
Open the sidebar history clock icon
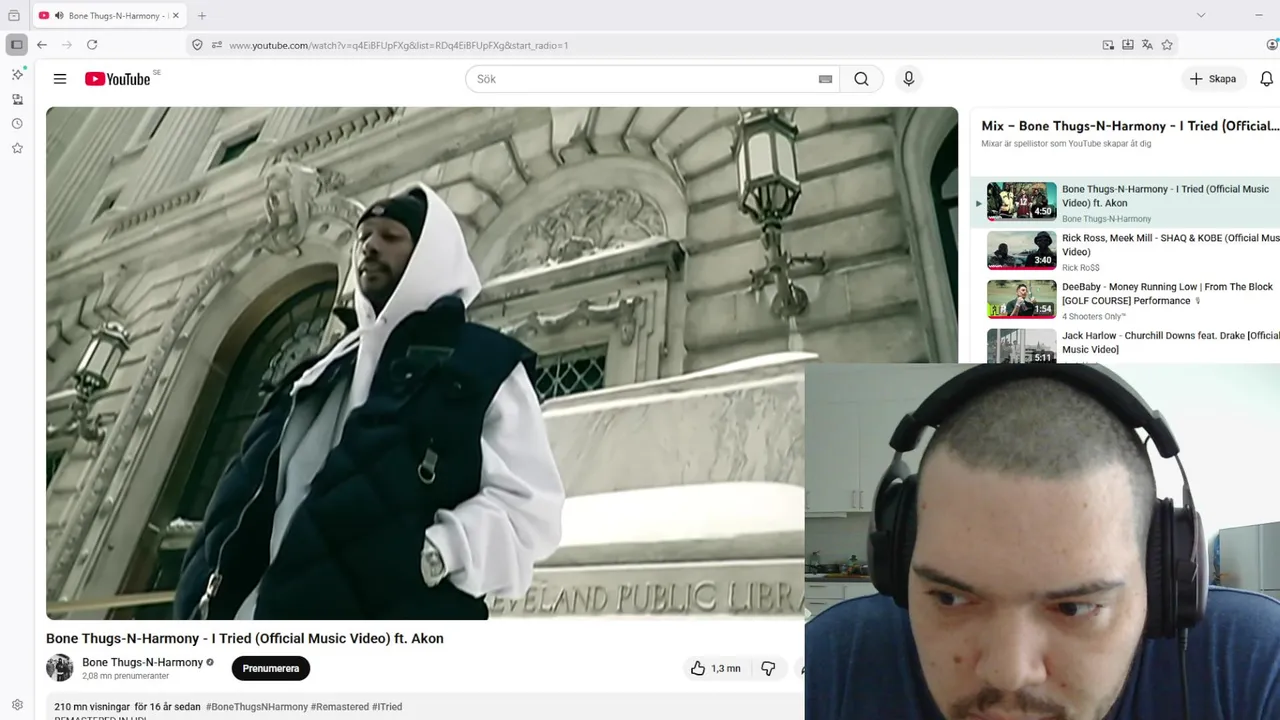(x=17, y=124)
